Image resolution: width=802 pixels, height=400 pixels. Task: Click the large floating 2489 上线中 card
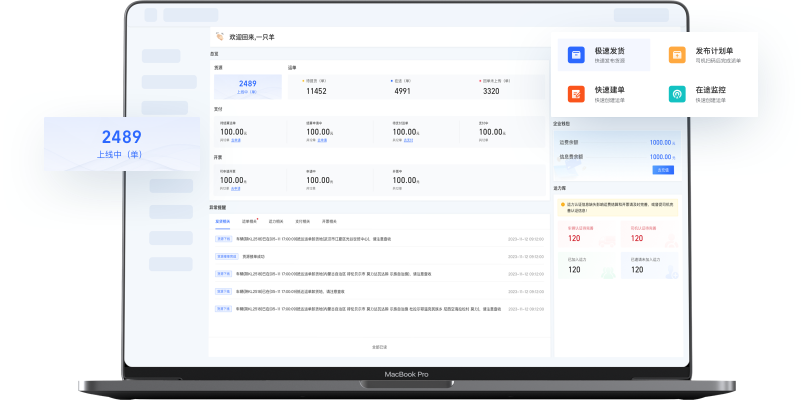pos(122,144)
